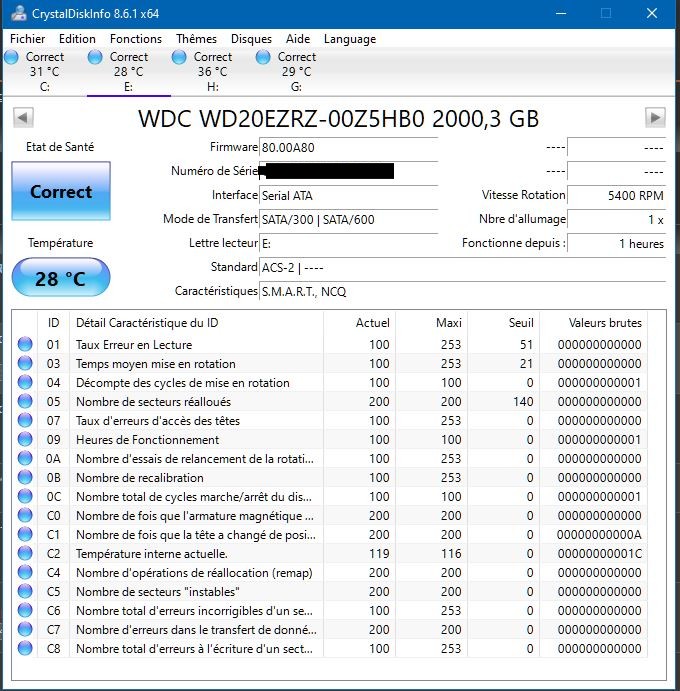Open the Edition menu
Screen dimensions: 680x691
pos(77,39)
